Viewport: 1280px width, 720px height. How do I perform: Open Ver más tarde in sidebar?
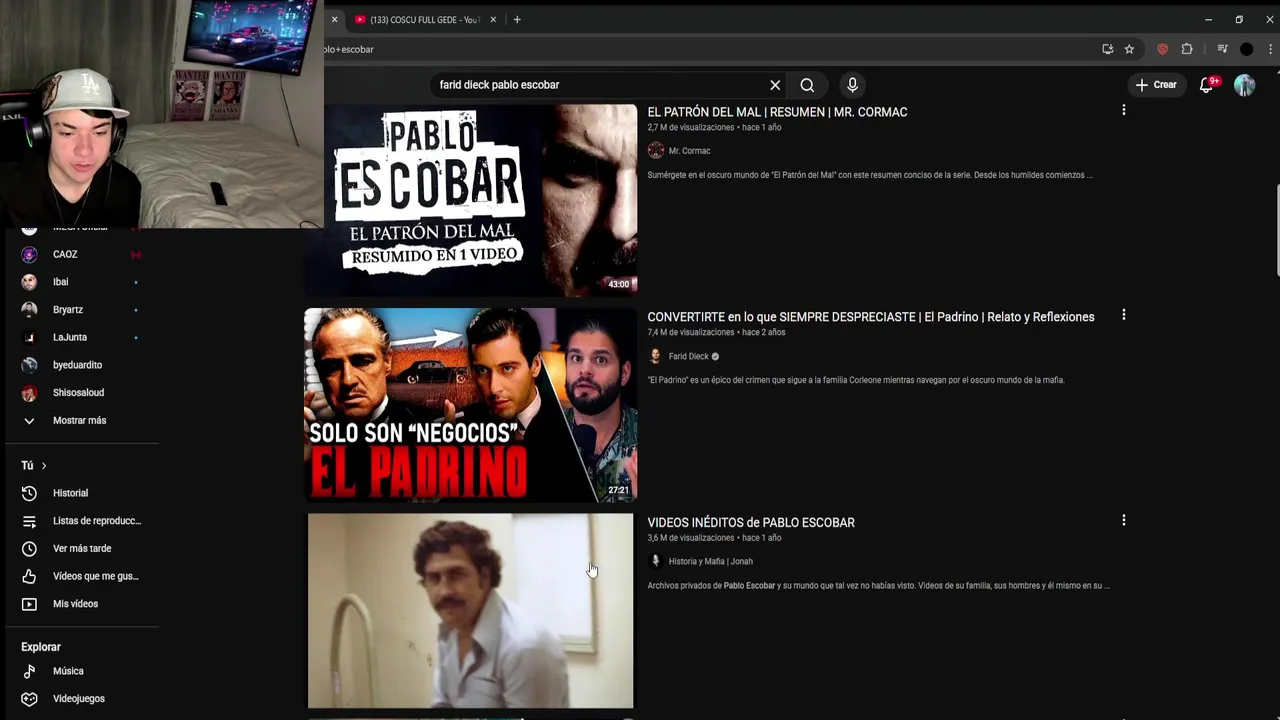(82, 548)
